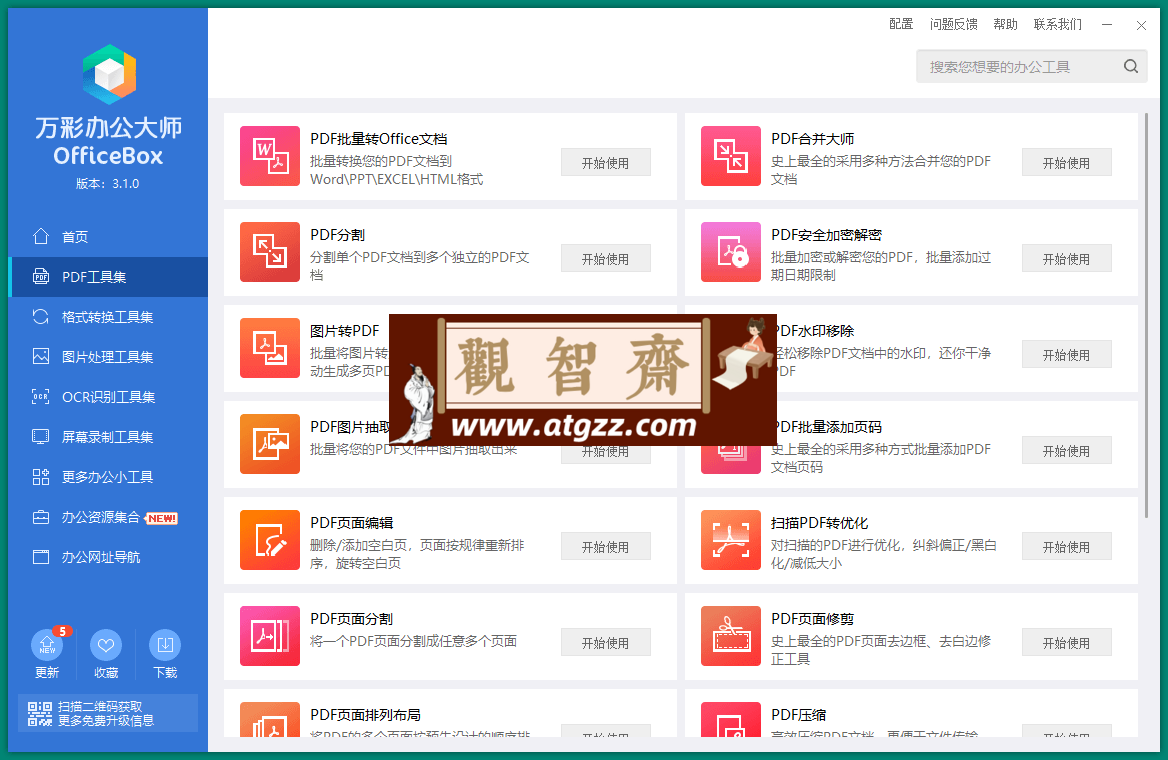Start using PDF页面修剪

(x=1067, y=642)
